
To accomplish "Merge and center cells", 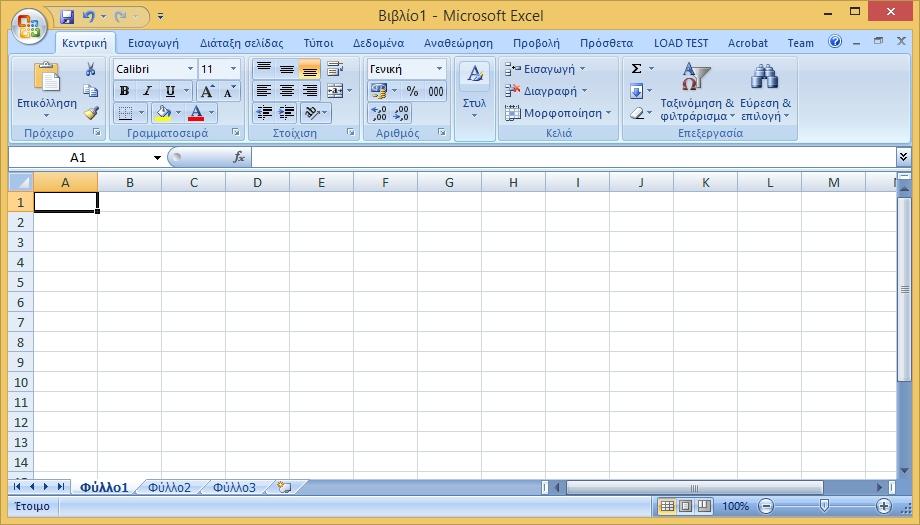I will pyautogui.click(x=335, y=90).
